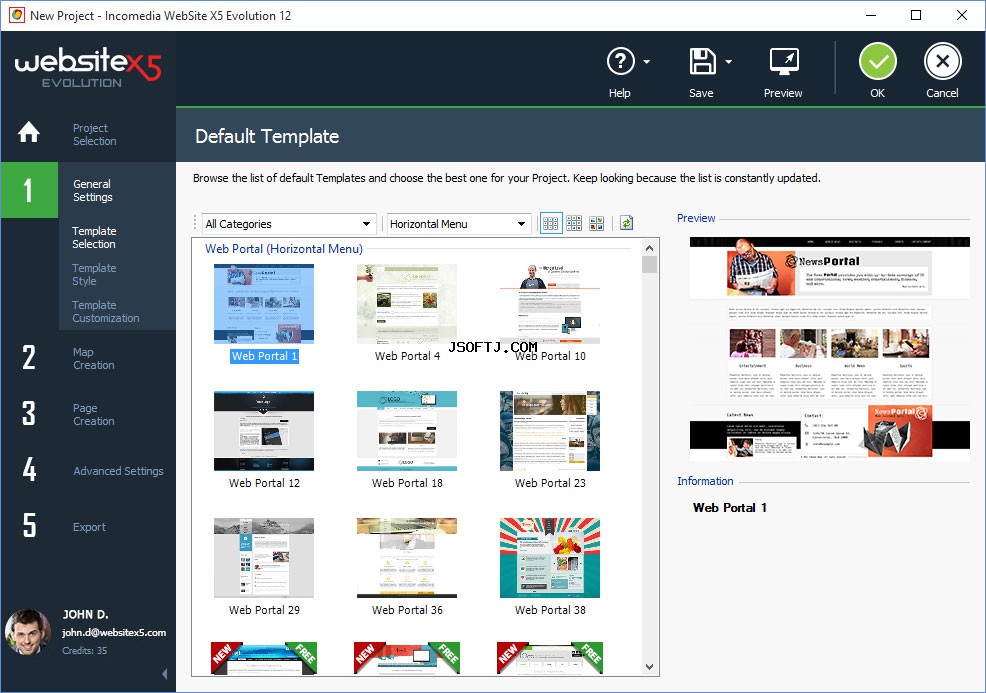Open the Help question mark button
Viewport: 986px width, 693px height.
(620, 62)
